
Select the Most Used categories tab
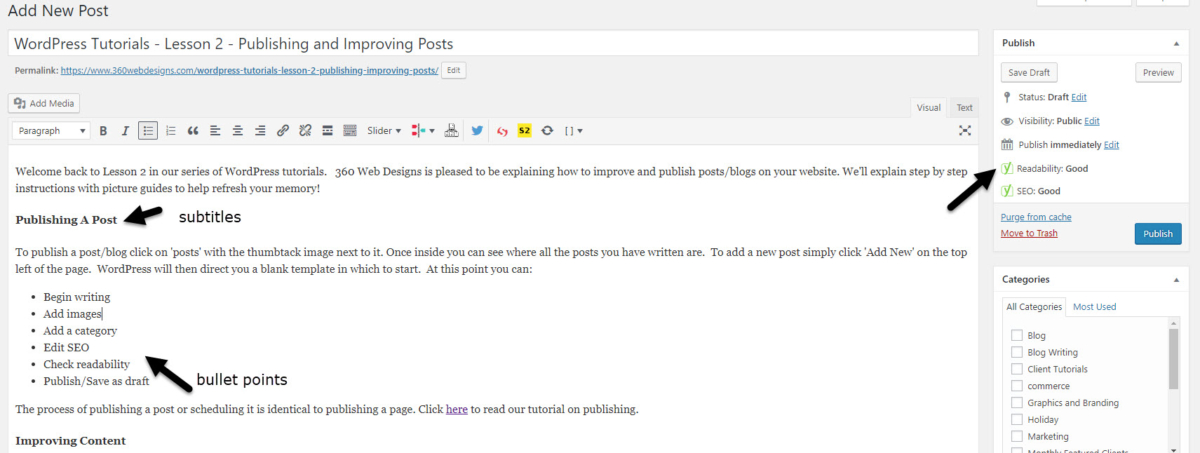coord(1094,306)
